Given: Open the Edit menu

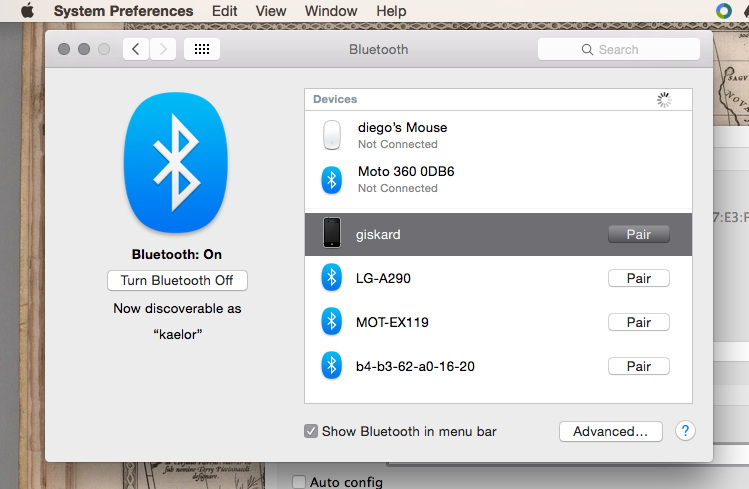Looking at the screenshot, I should click(x=225, y=11).
